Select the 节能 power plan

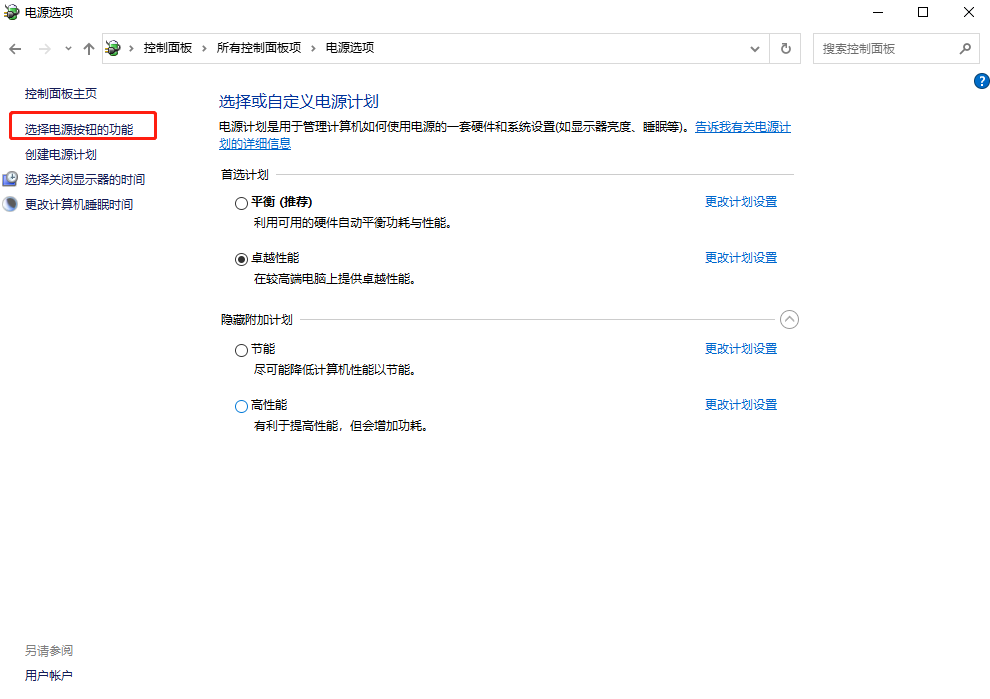coord(241,349)
